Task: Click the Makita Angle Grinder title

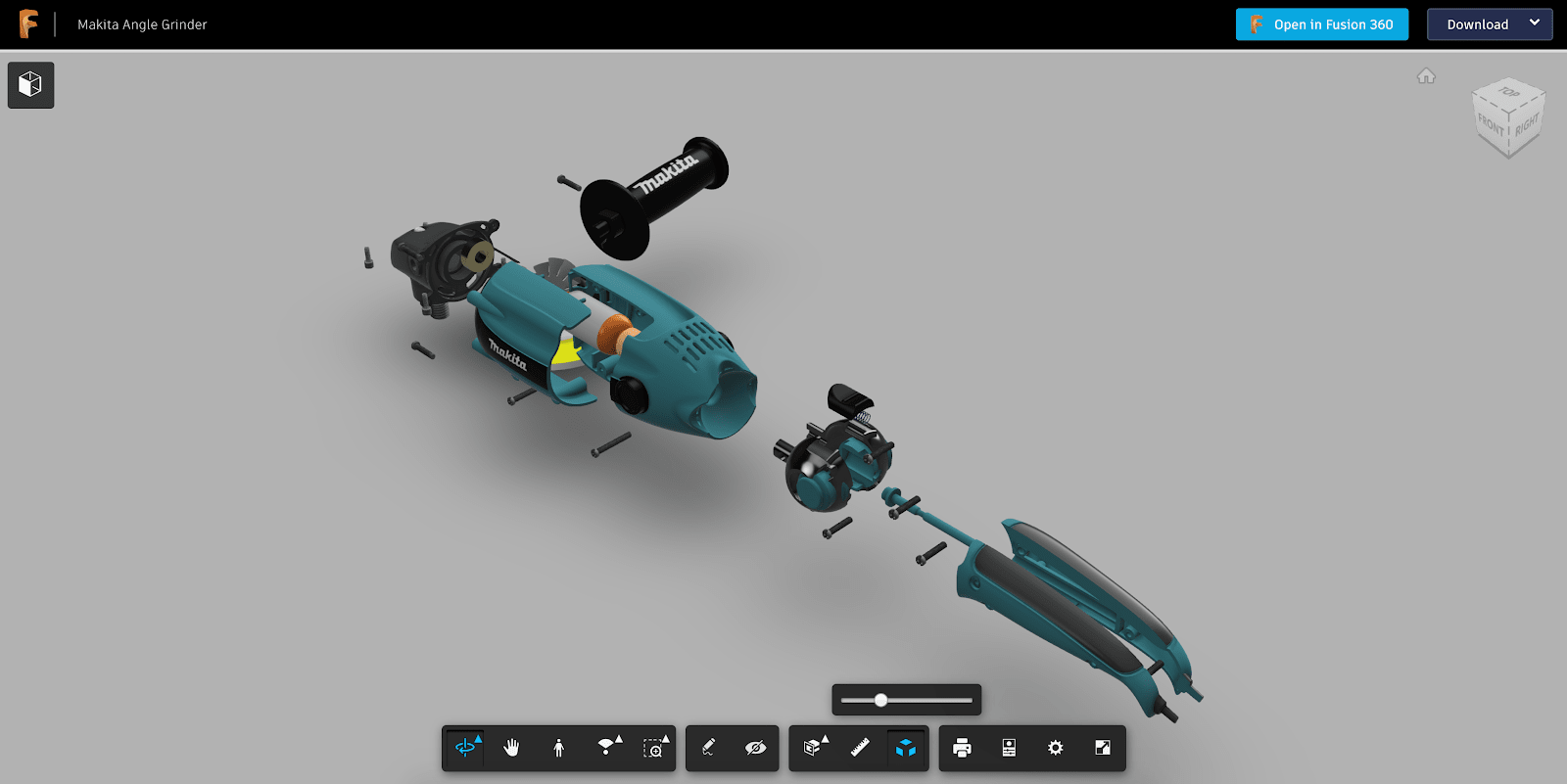Action: (142, 24)
